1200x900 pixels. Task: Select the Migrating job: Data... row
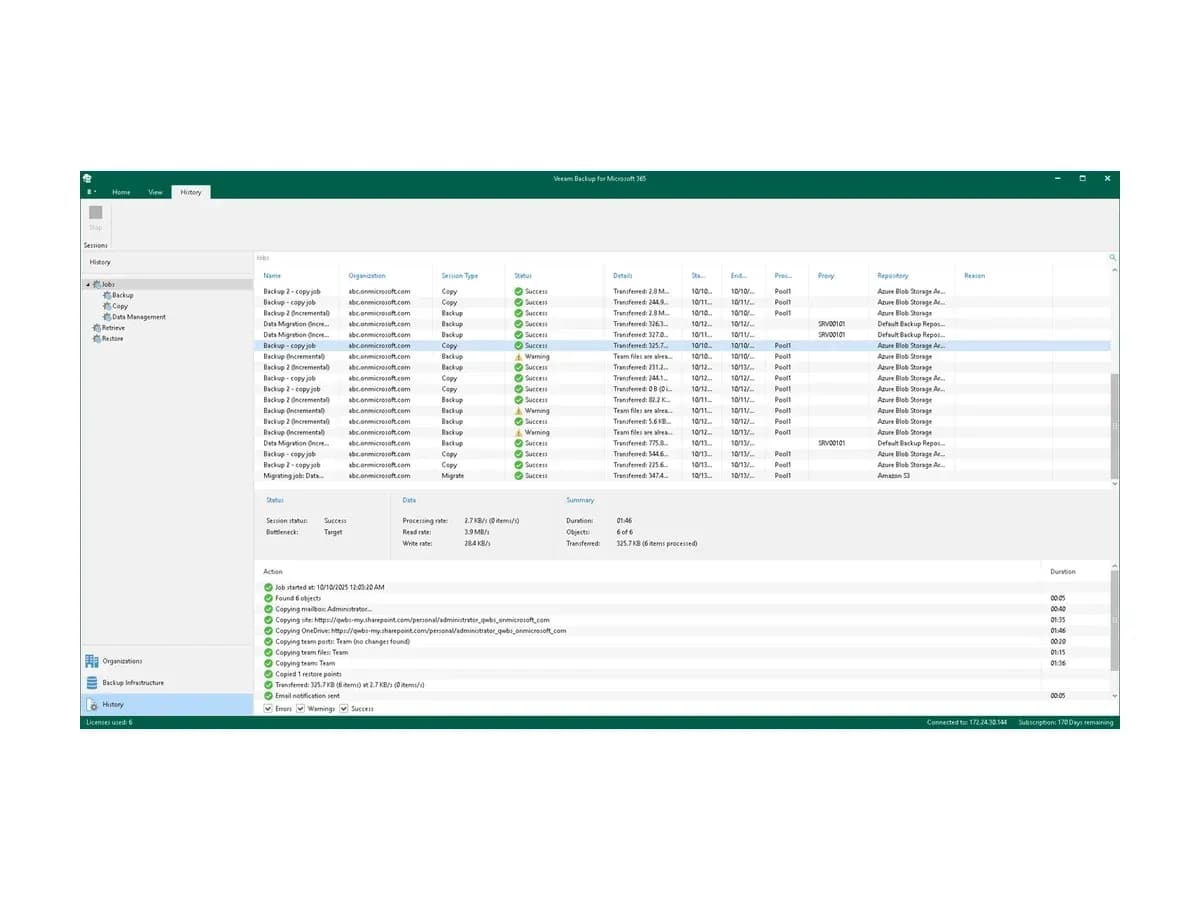tap(683, 476)
